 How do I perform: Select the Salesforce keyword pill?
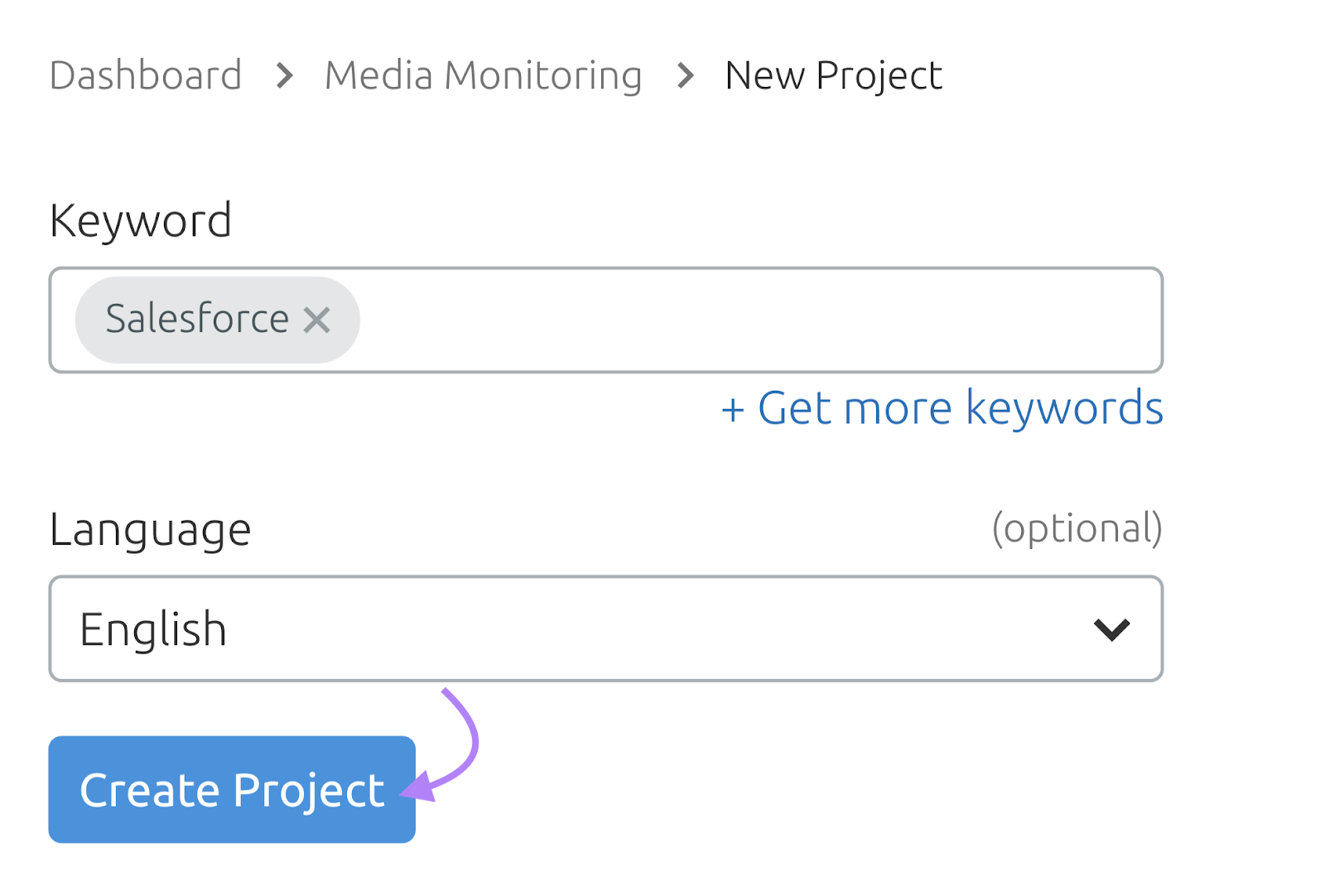point(195,319)
